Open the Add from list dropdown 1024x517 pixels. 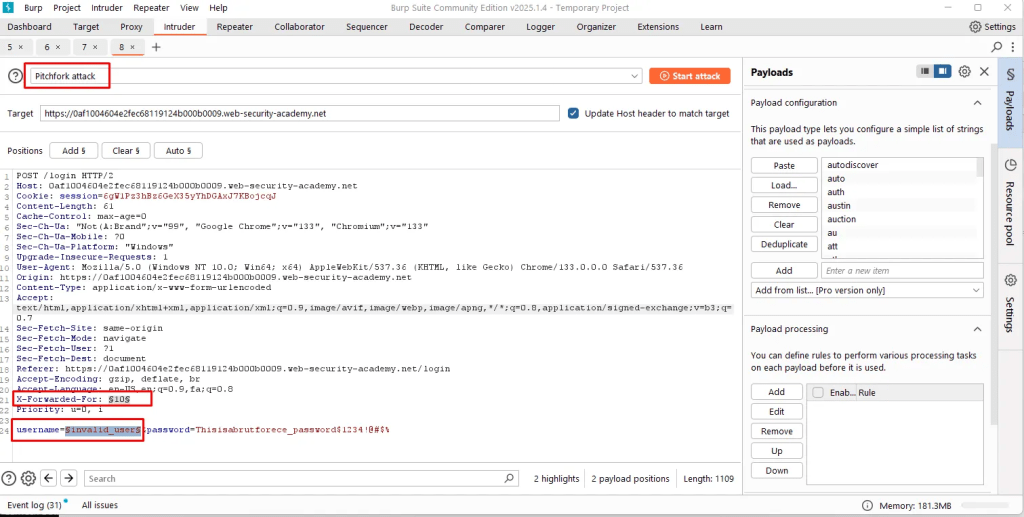coord(867,290)
